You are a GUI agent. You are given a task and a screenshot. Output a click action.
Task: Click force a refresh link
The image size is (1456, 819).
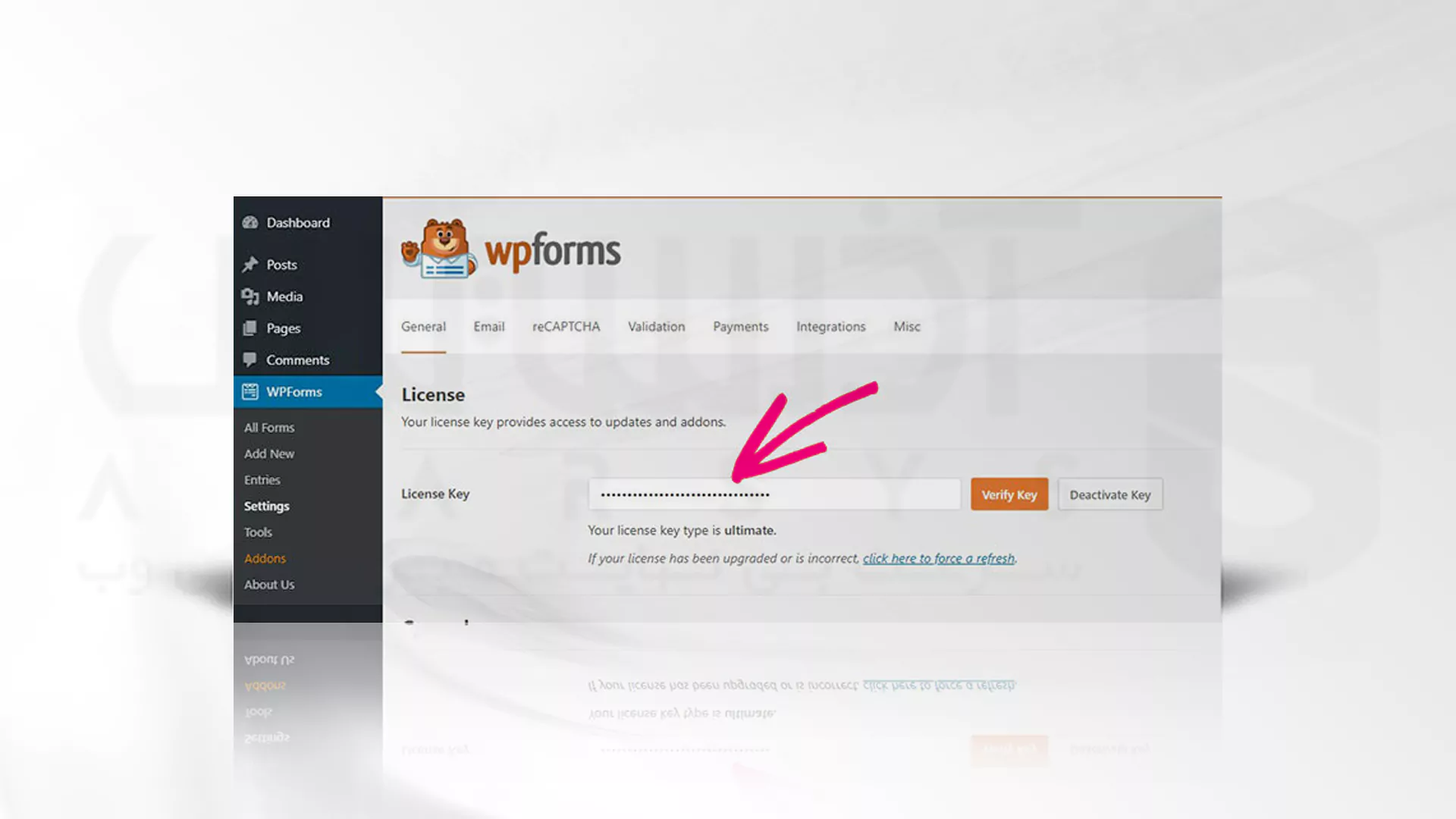click(x=938, y=558)
